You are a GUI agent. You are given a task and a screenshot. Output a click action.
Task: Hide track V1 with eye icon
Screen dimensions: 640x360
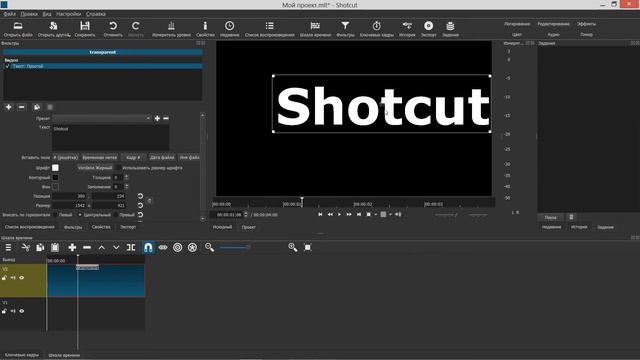pos(22,311)
